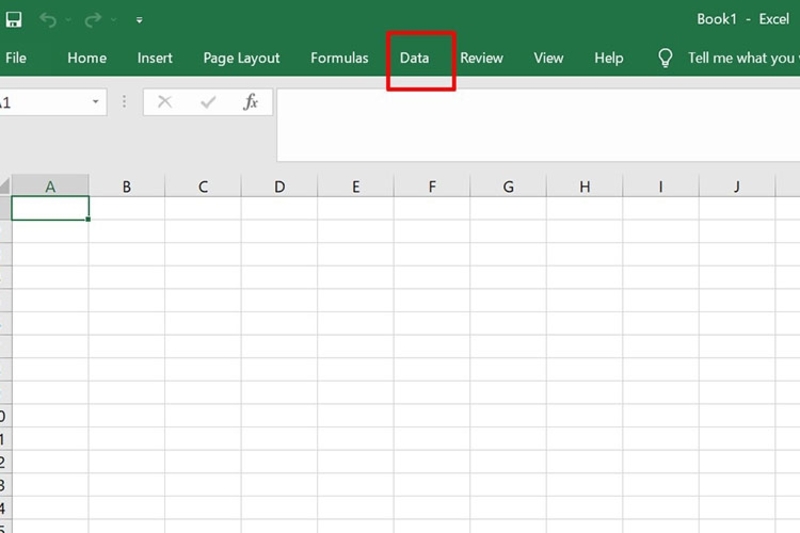This screenshot has height=533, width=800.
Task: Switch to the Review tab
Action: [482, 58]
